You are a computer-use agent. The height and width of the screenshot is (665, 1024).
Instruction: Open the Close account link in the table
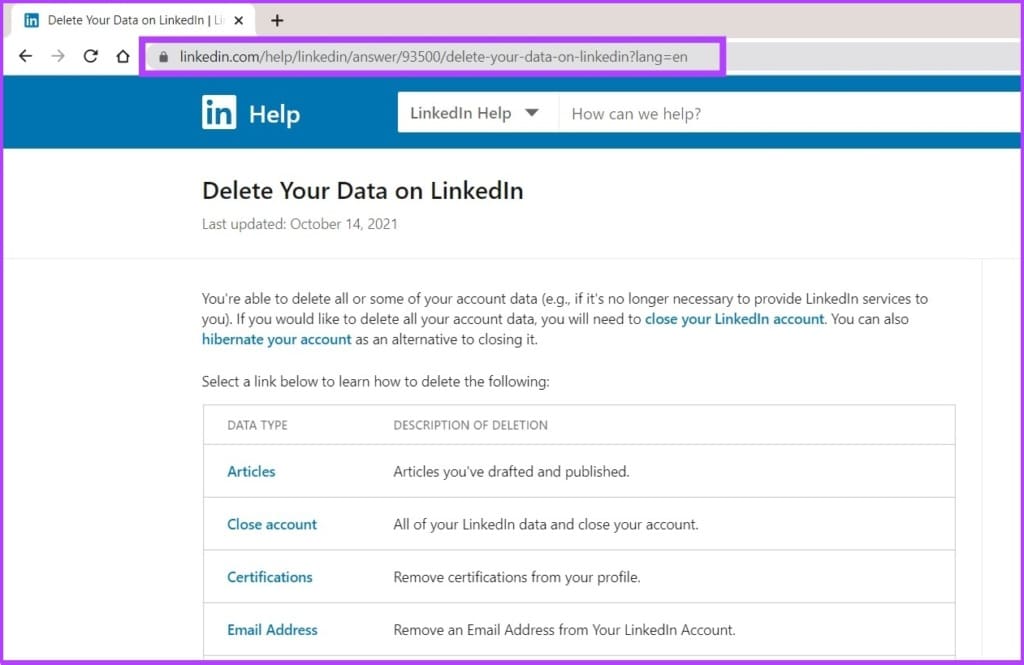coord(272,524)
